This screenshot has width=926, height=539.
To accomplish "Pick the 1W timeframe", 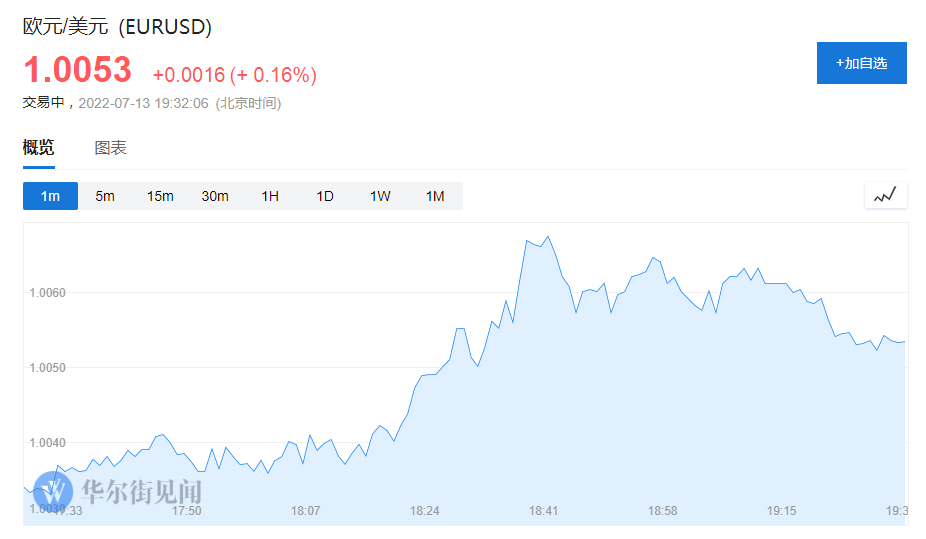I will click(x=380, y=196).
